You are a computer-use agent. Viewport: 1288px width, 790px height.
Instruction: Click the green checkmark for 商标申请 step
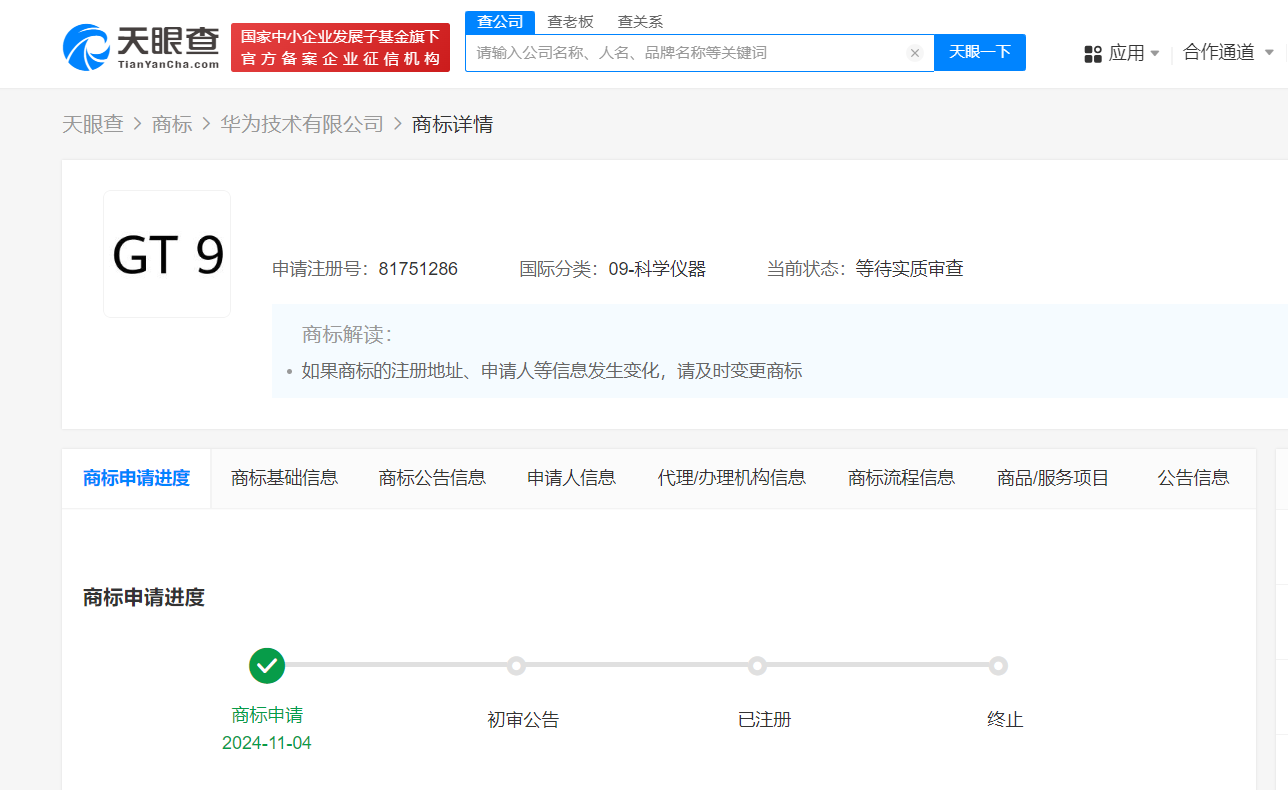pos(267,665)
